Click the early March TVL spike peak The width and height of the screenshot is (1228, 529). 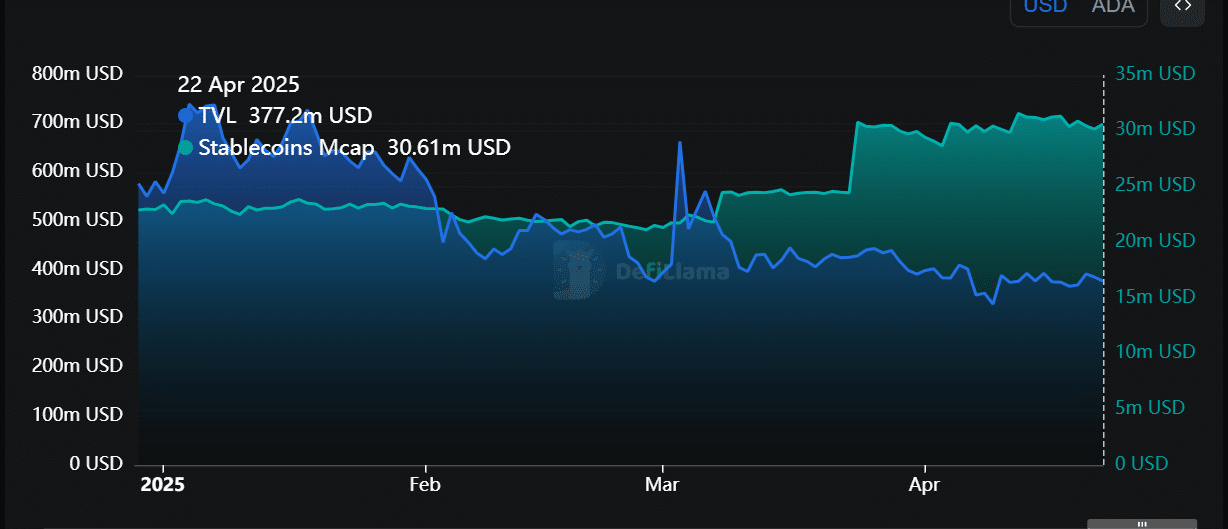pyautogui.click(x=680, y=143)
